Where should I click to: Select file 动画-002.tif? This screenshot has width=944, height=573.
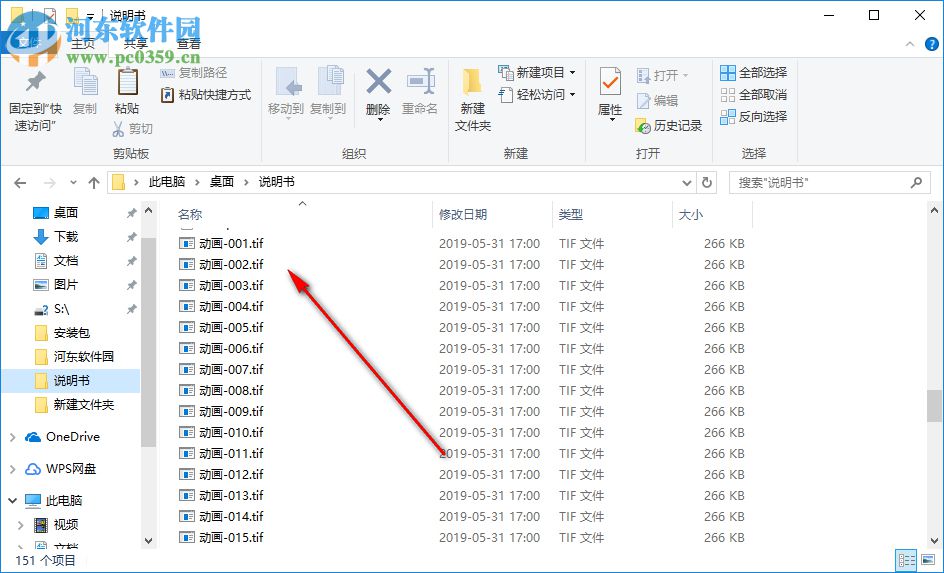click(x=231, y=265)
